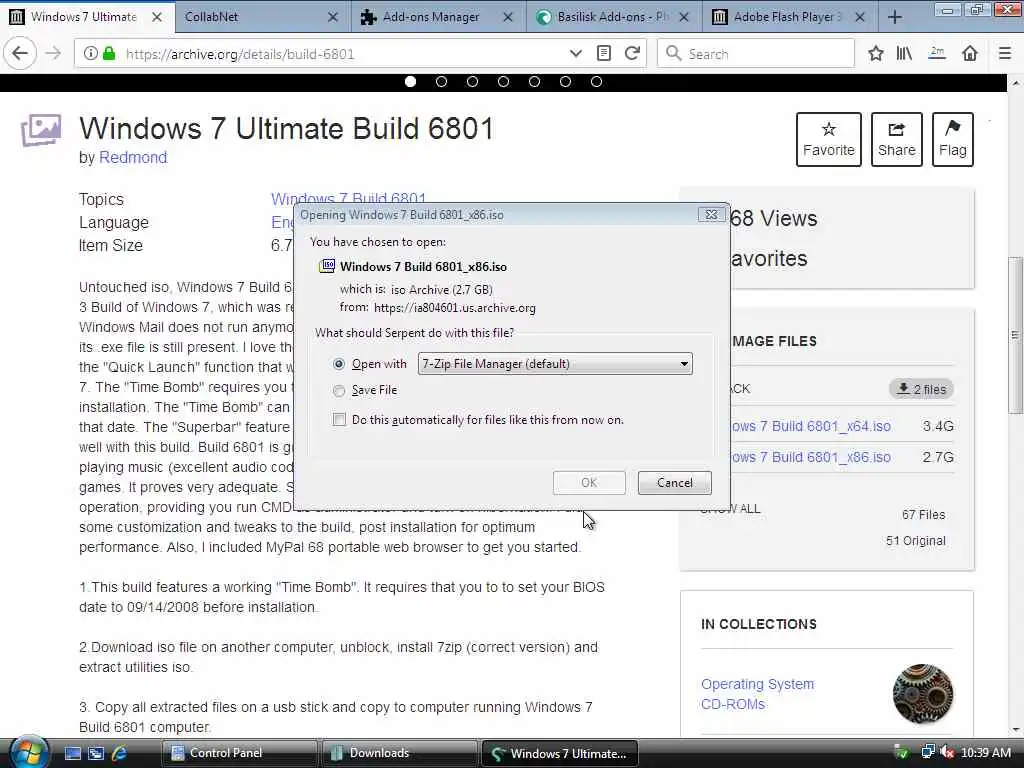This screenshot has width=1024, height=768.
Task: Click the Windows 7 Build 6801 topic link
Action: 348,199
